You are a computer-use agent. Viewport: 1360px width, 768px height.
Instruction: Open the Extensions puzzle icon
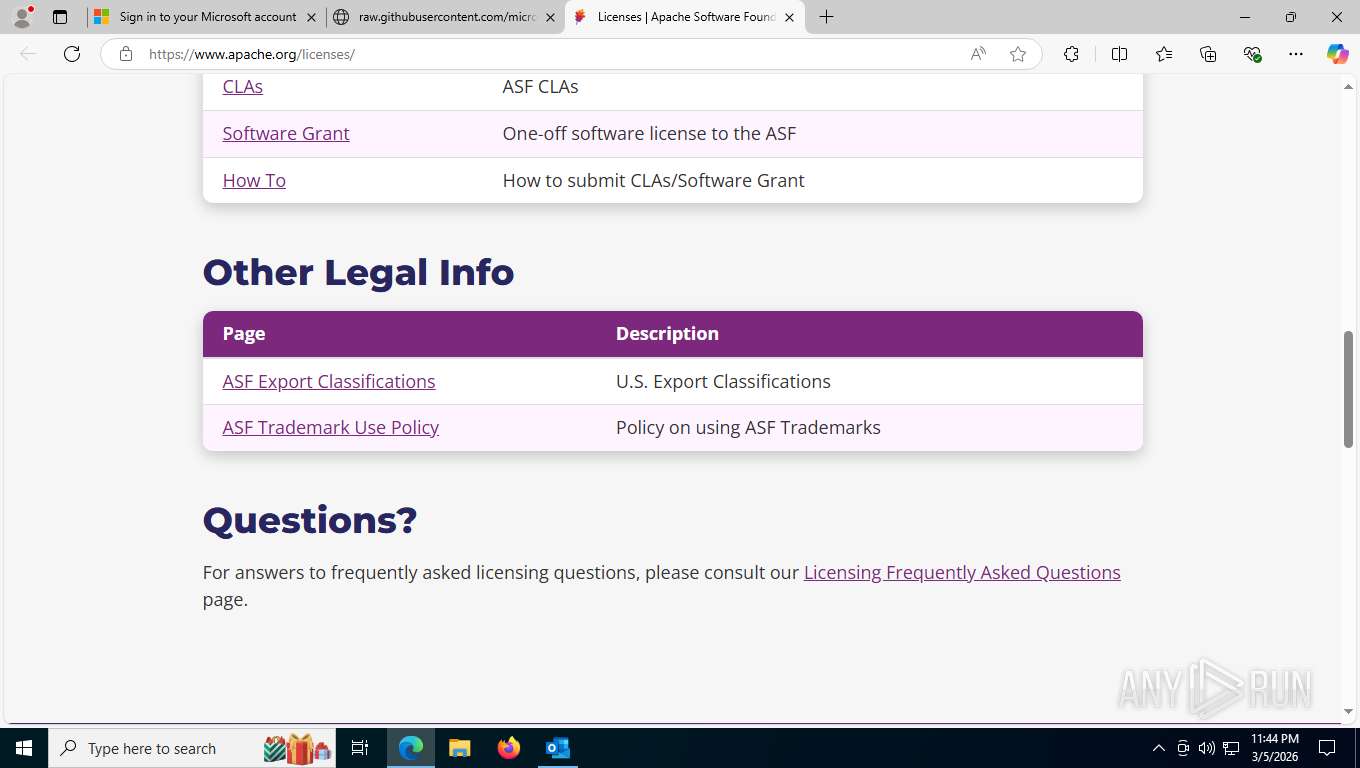click(x=1071, y=54)
